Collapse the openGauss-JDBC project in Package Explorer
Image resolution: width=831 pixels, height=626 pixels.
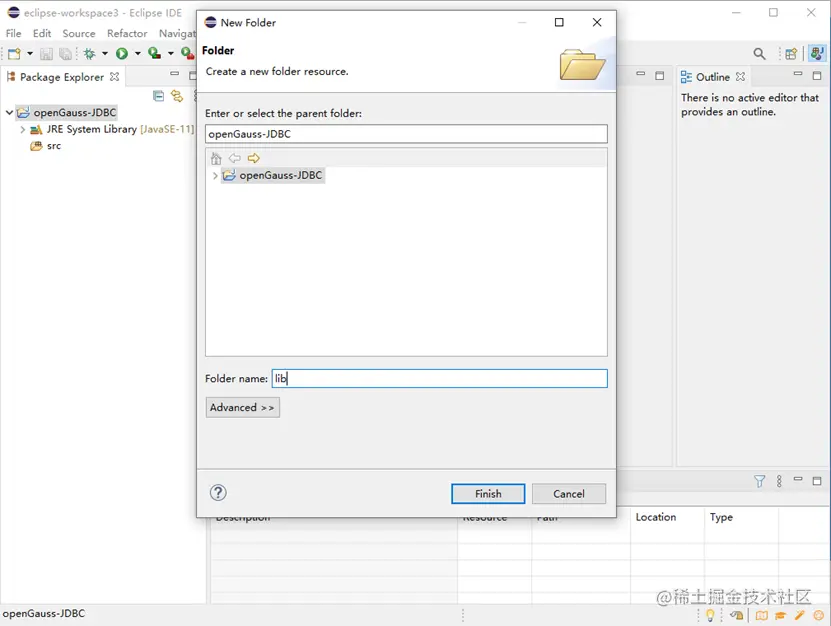click(10, 112)
